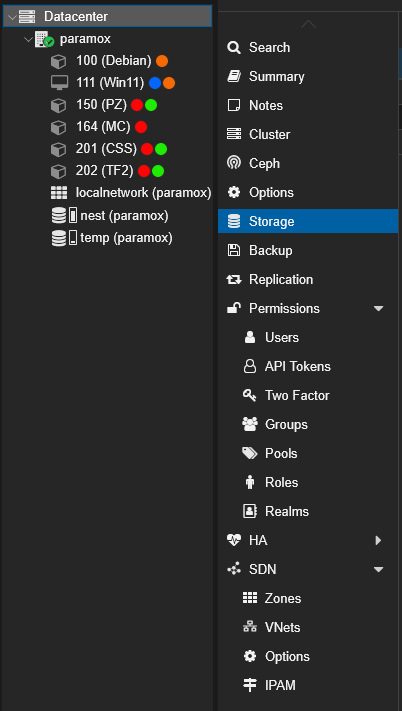This screenshot has width=402, height=711.
Task: Click the blue tag dot on 111 (Win11)
Action: pyautogui.click(x=155, y=83)
